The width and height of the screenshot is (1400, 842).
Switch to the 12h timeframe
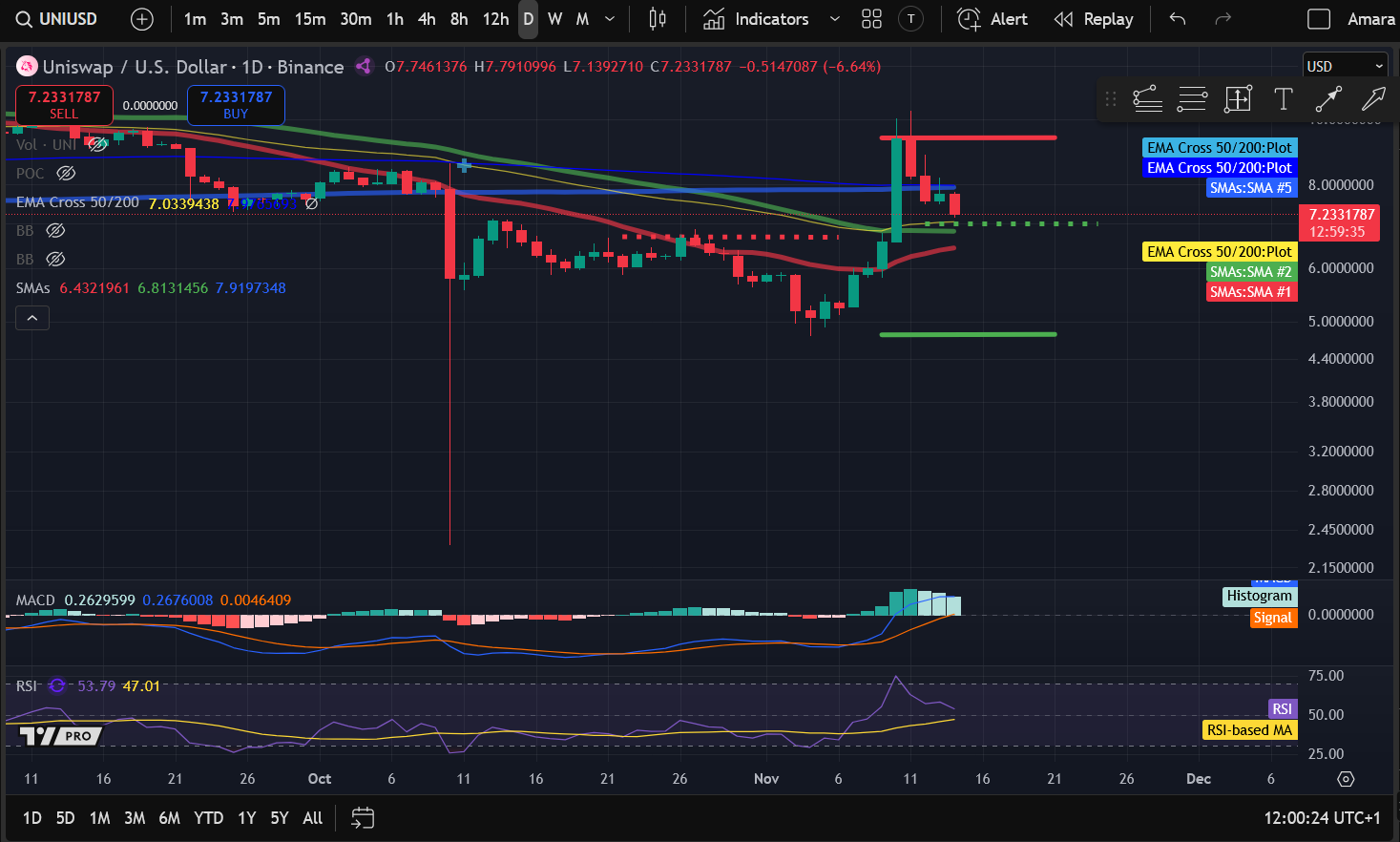[495, 19]
